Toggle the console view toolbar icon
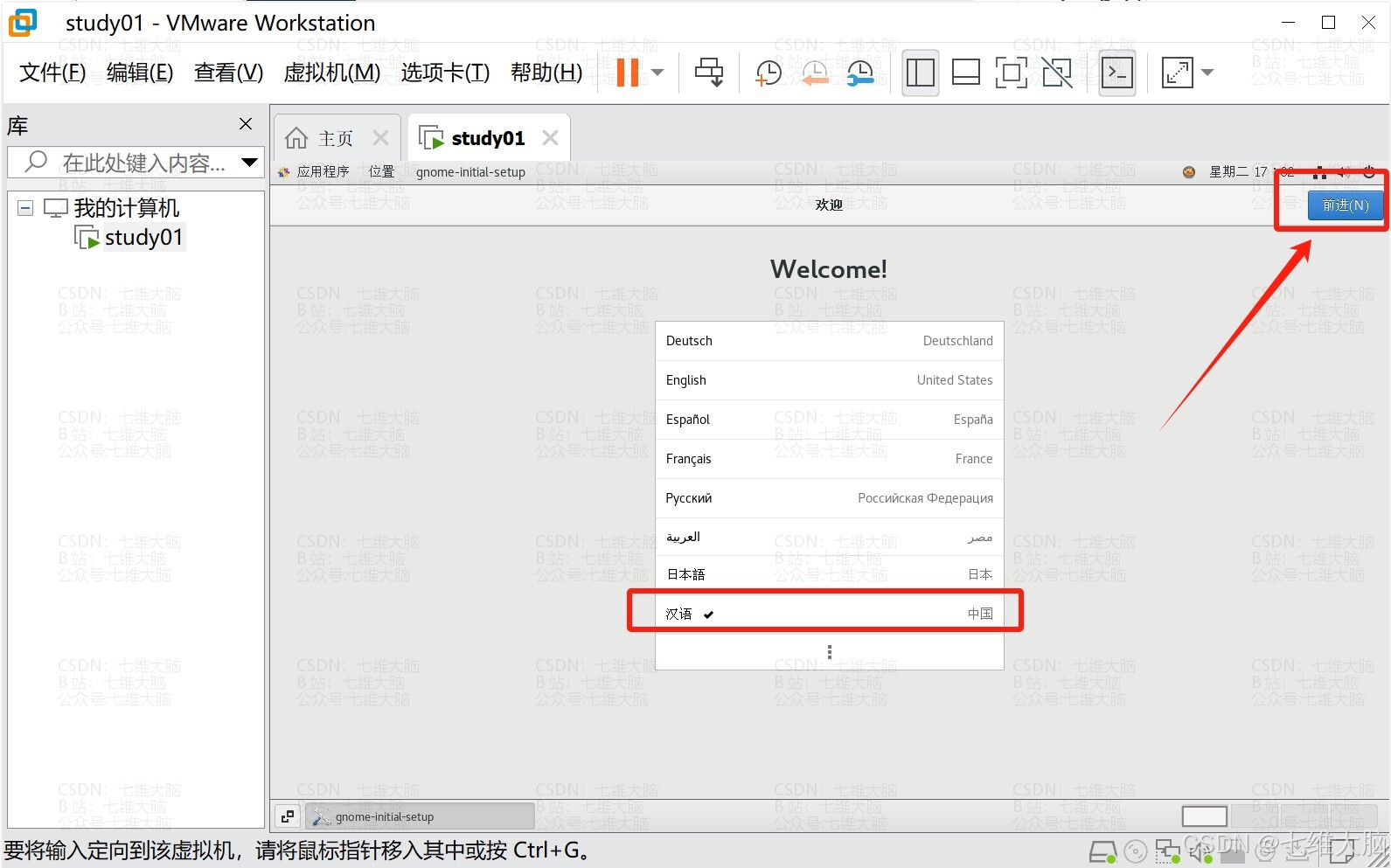Screen dimensions: 1391x868 (1117, 73)
